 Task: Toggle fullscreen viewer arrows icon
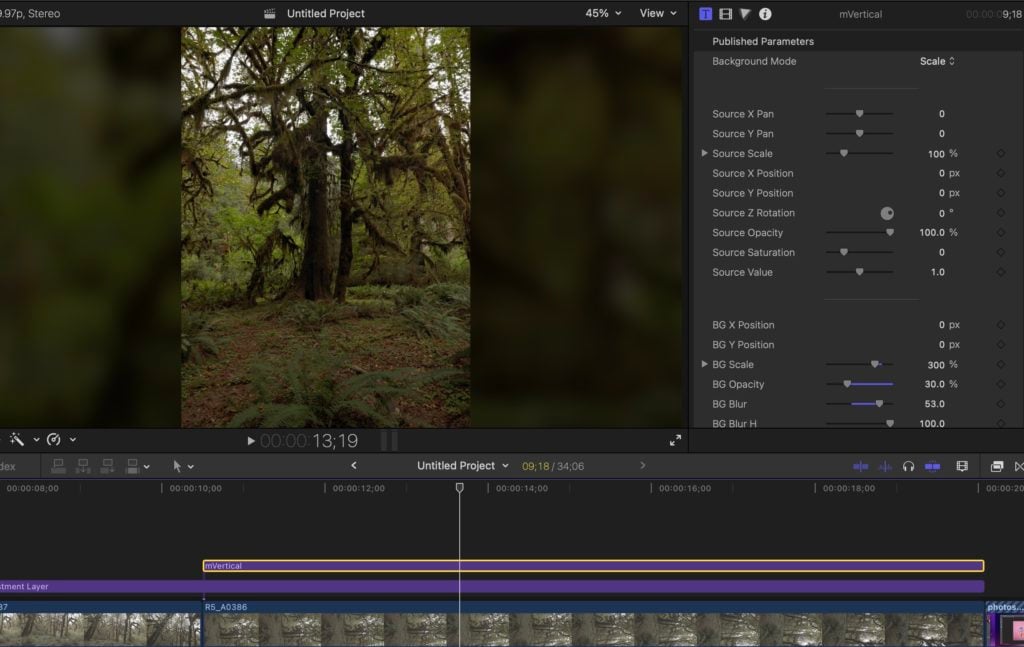click(x=675, y=441)
